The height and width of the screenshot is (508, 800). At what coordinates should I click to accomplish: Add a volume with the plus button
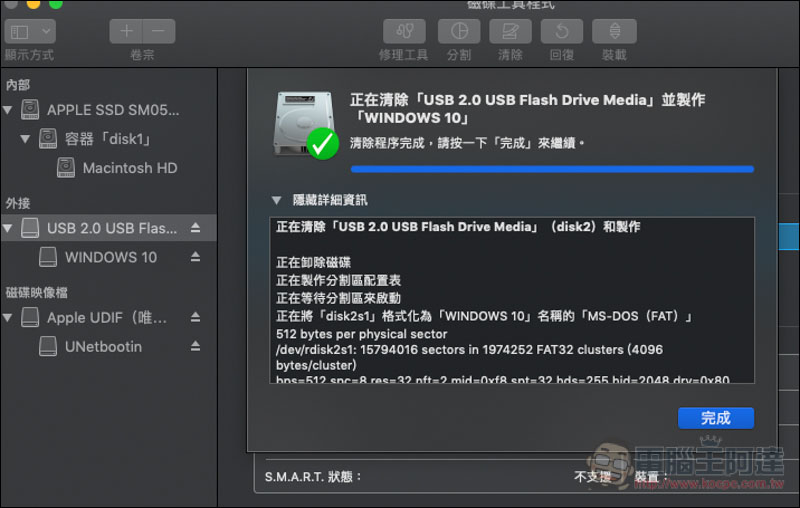click(126, 32)
